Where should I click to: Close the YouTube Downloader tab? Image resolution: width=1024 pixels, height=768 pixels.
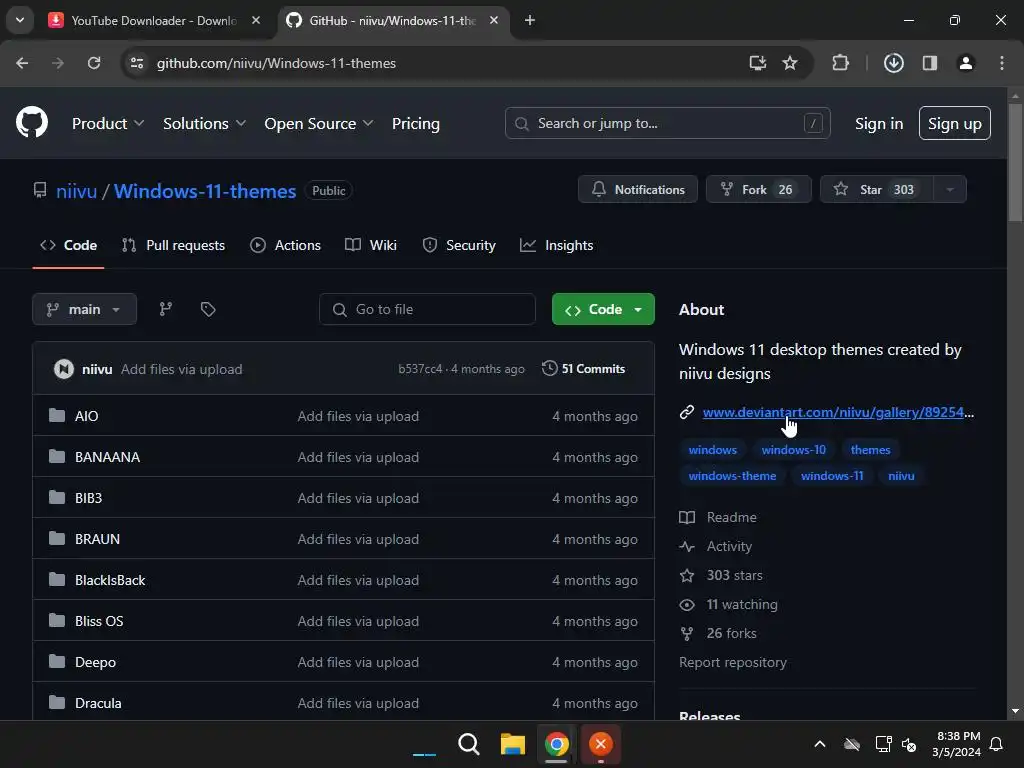pyautogui.click(x=256, y=20)
